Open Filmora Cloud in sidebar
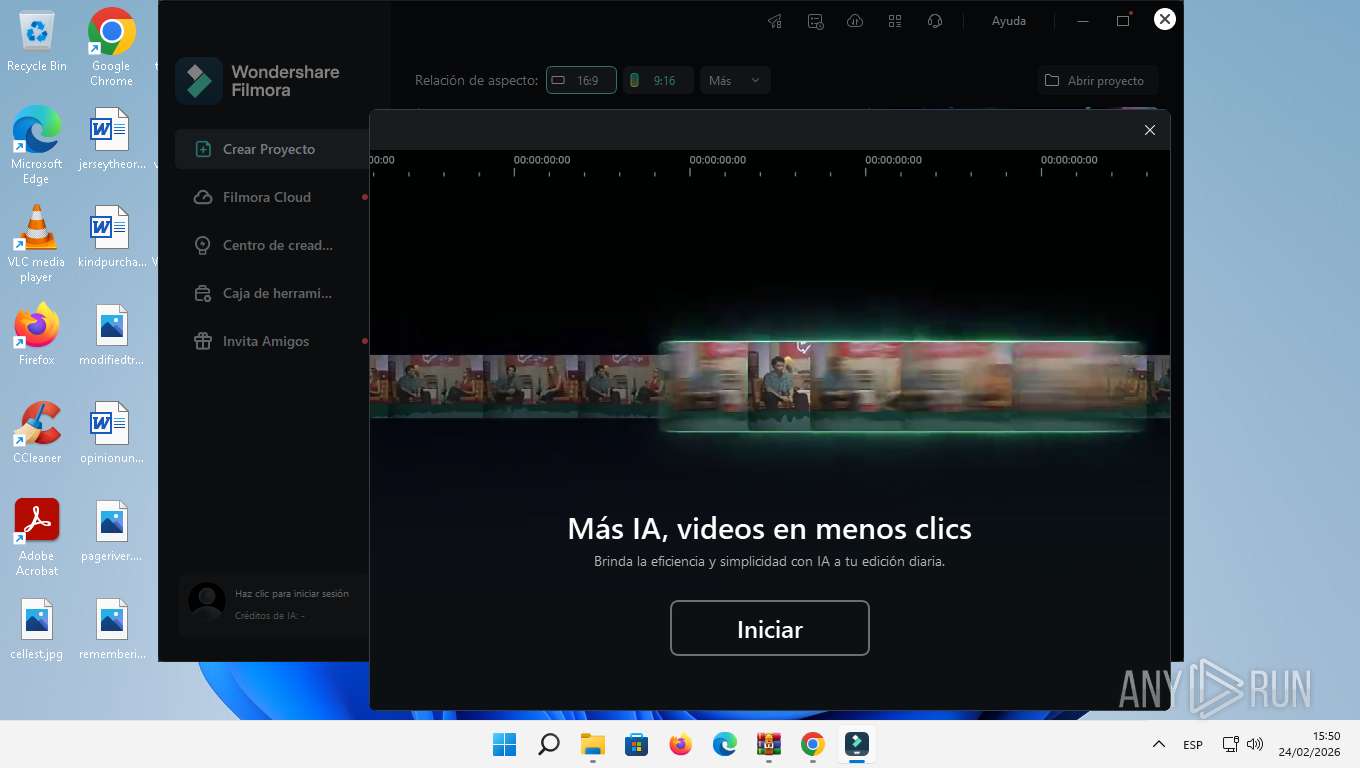 [x=271, y=197]
